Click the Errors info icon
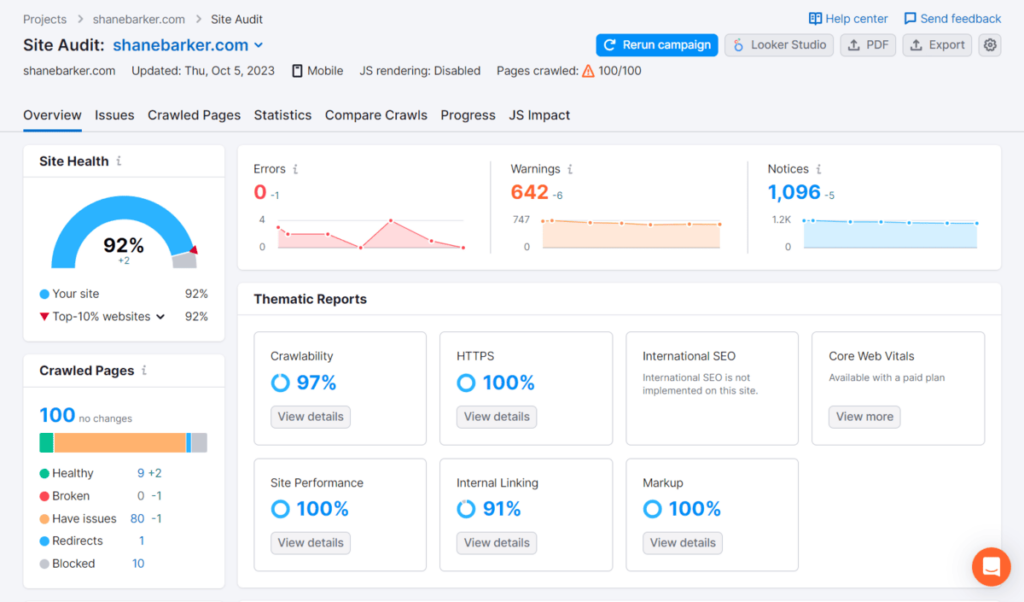Viewport: 1024px width, 602px height. tap(295, 169)
